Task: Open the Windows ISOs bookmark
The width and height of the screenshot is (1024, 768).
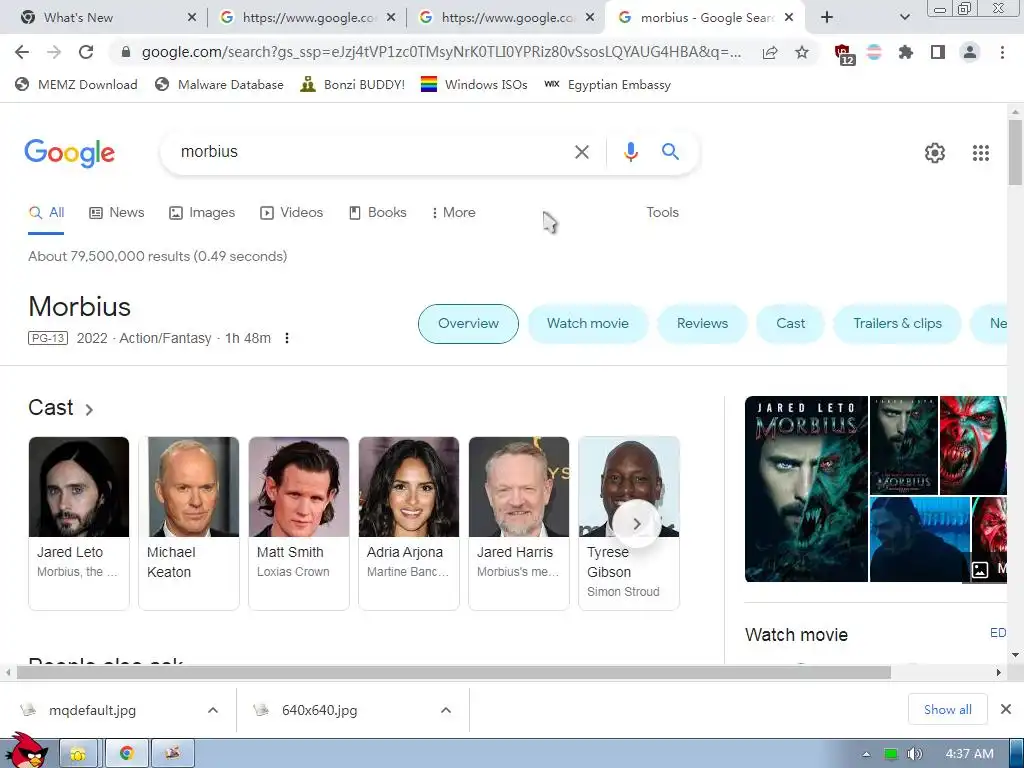Action: (474, 85)
